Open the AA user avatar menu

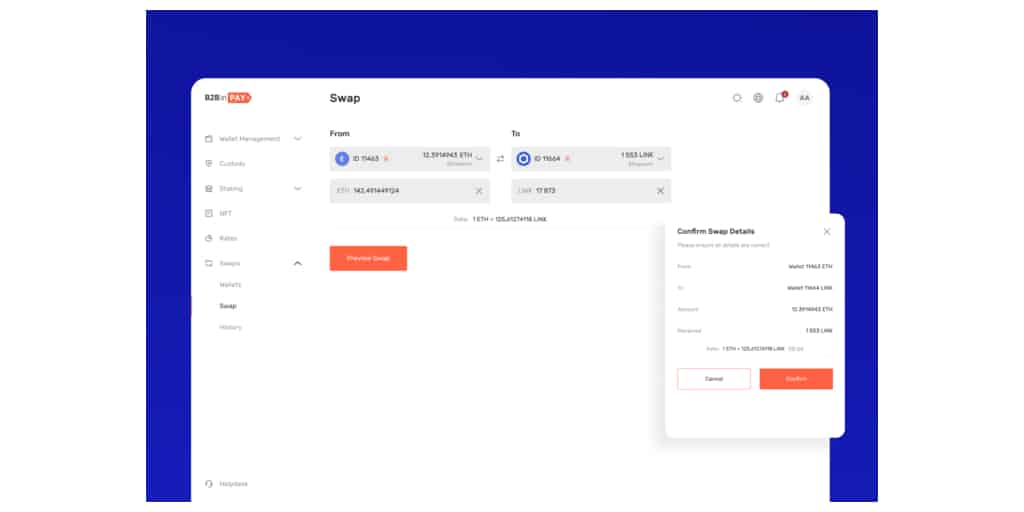tap(804, 98)
